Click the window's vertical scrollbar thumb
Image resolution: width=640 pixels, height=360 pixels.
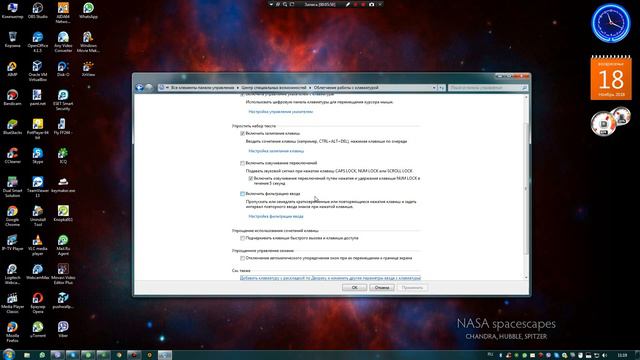click(526, 188)
